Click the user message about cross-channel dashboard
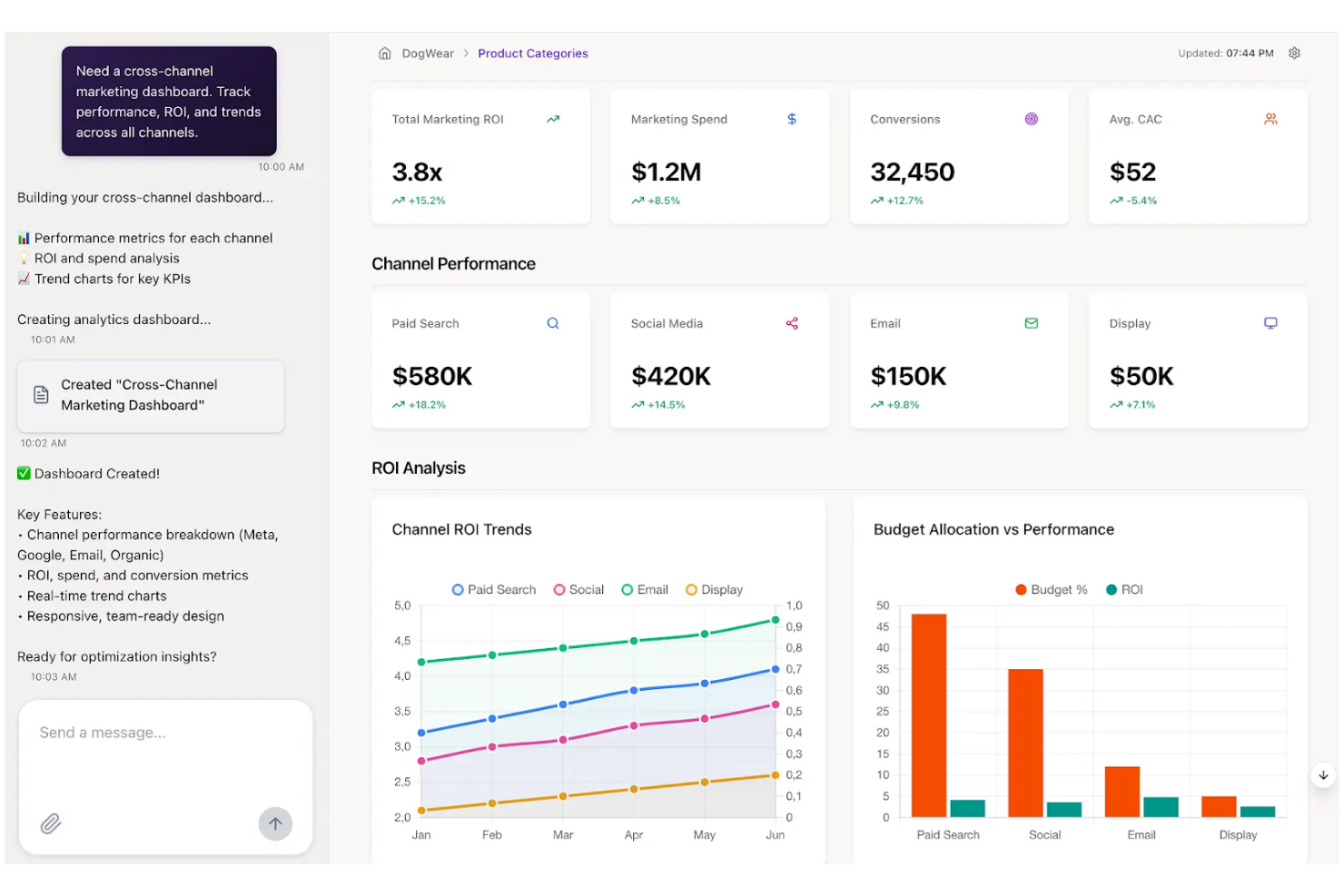This screenshot has height=896, width=1344. [169, 102]
